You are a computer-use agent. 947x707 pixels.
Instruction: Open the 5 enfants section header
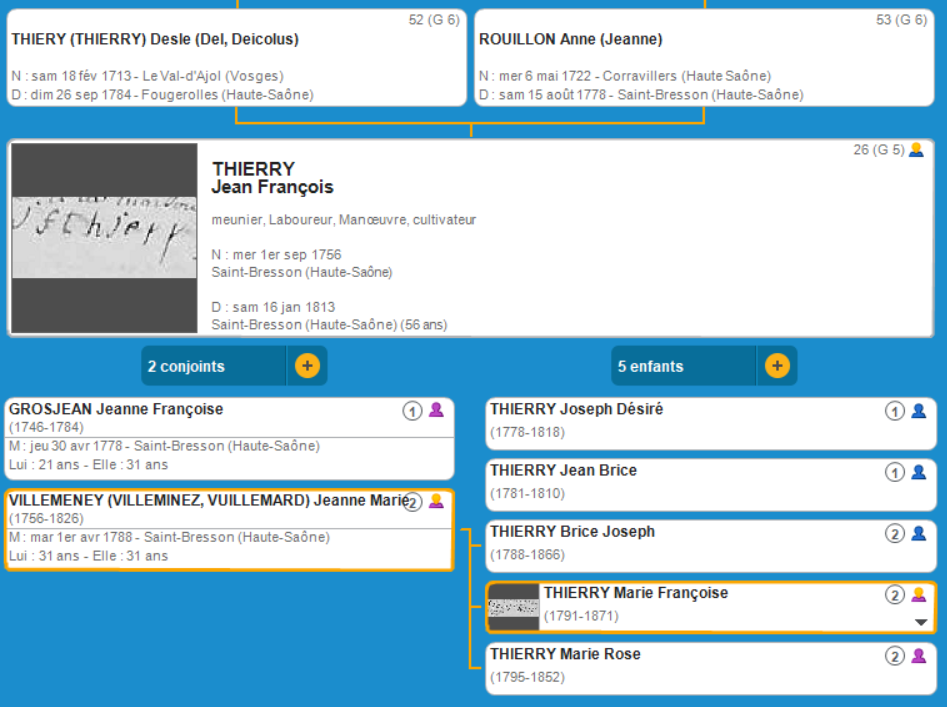684,366
